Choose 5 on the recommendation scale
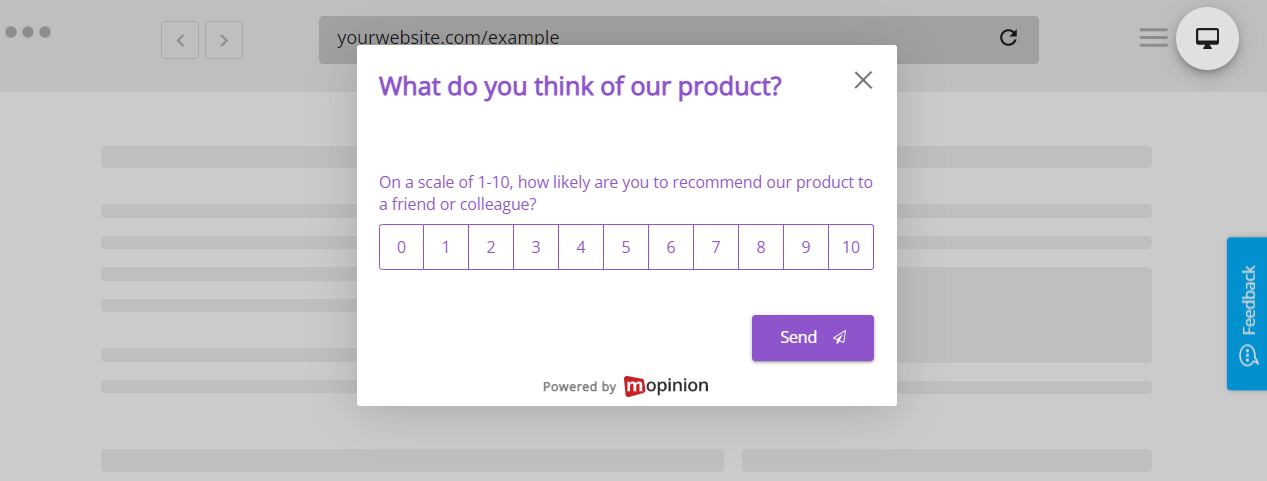The width and height of the screenshot is (1267, 481). coord(626,247)
